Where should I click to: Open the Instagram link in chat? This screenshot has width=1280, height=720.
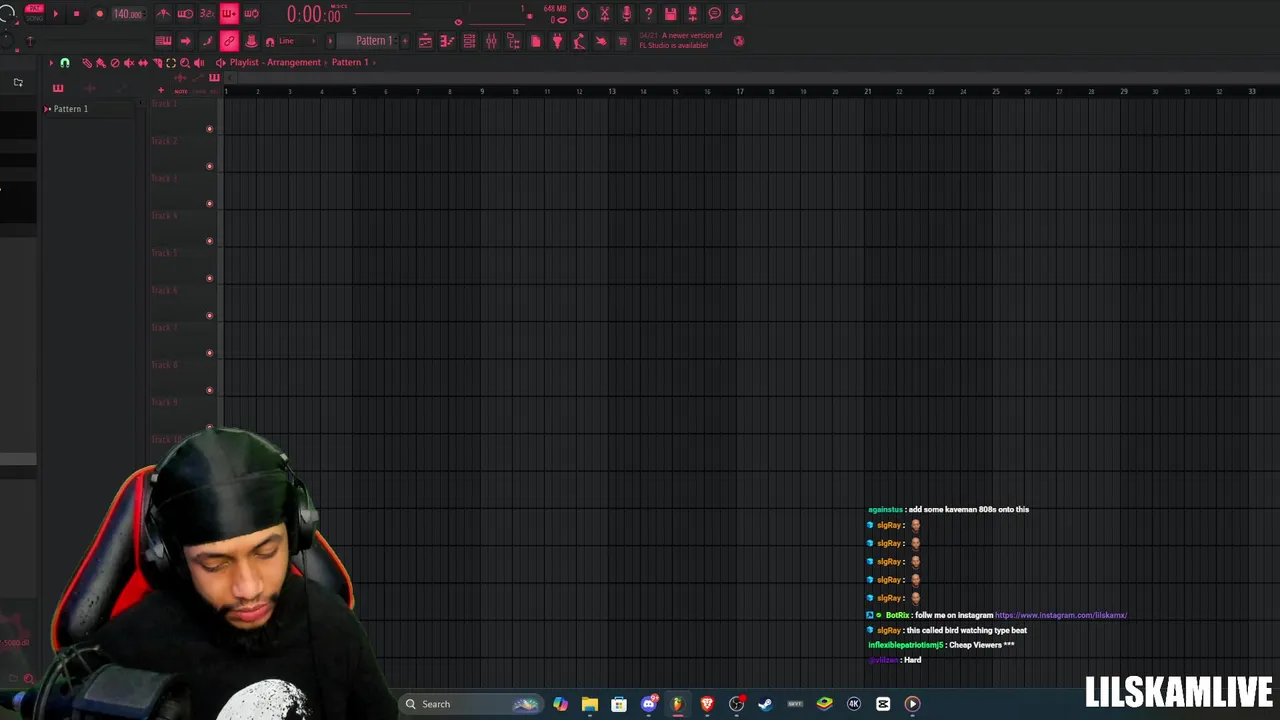[x=1061, y=616]
